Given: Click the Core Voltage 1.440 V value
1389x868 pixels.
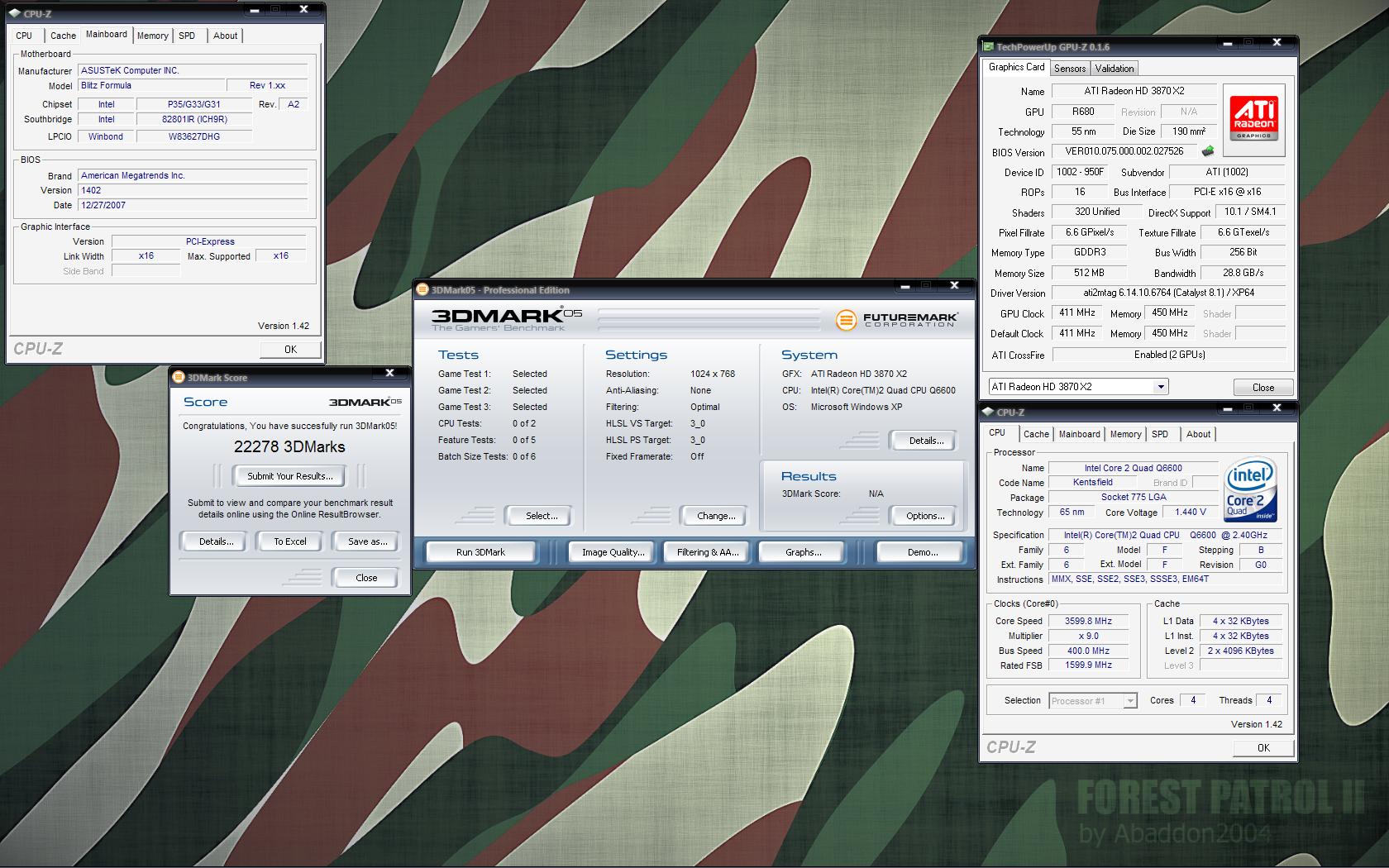Looking at the screenshot, I should tap(1190, 513).
